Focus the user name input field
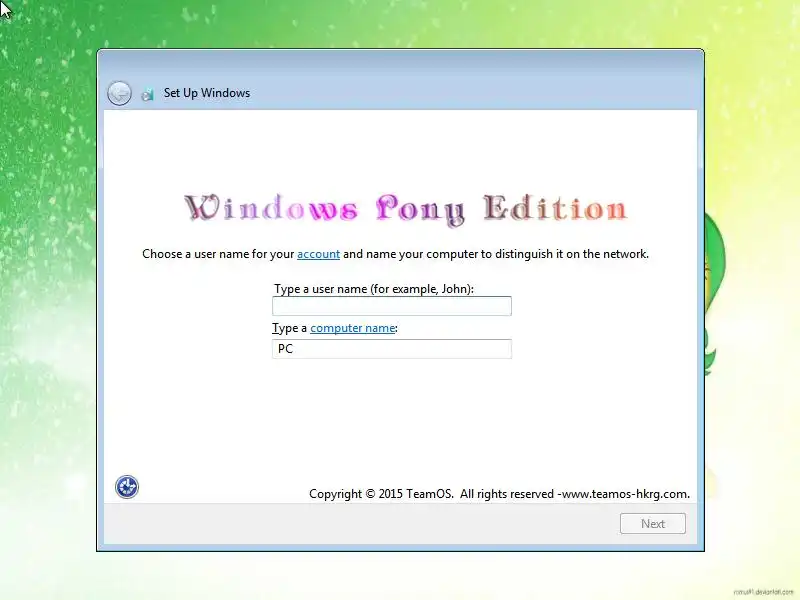The image size is (800, 600). 392,306
